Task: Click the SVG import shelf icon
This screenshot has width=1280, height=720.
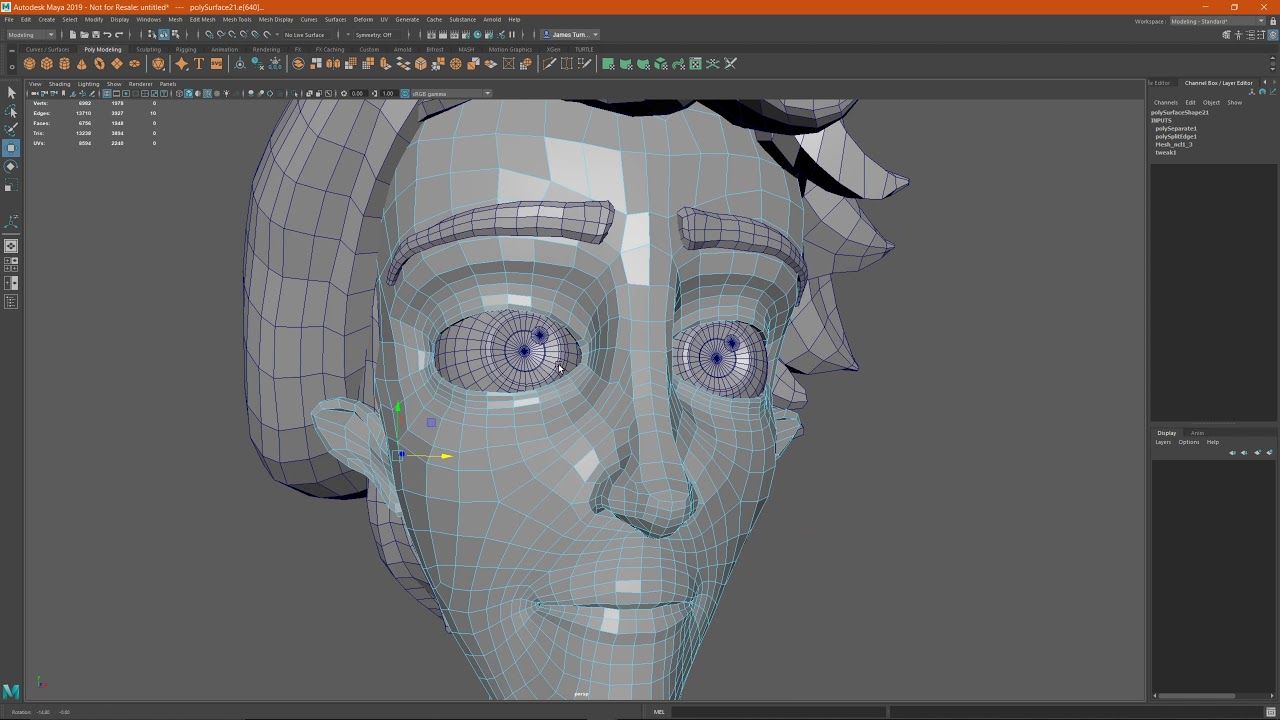Action: [x=216, y=64]
